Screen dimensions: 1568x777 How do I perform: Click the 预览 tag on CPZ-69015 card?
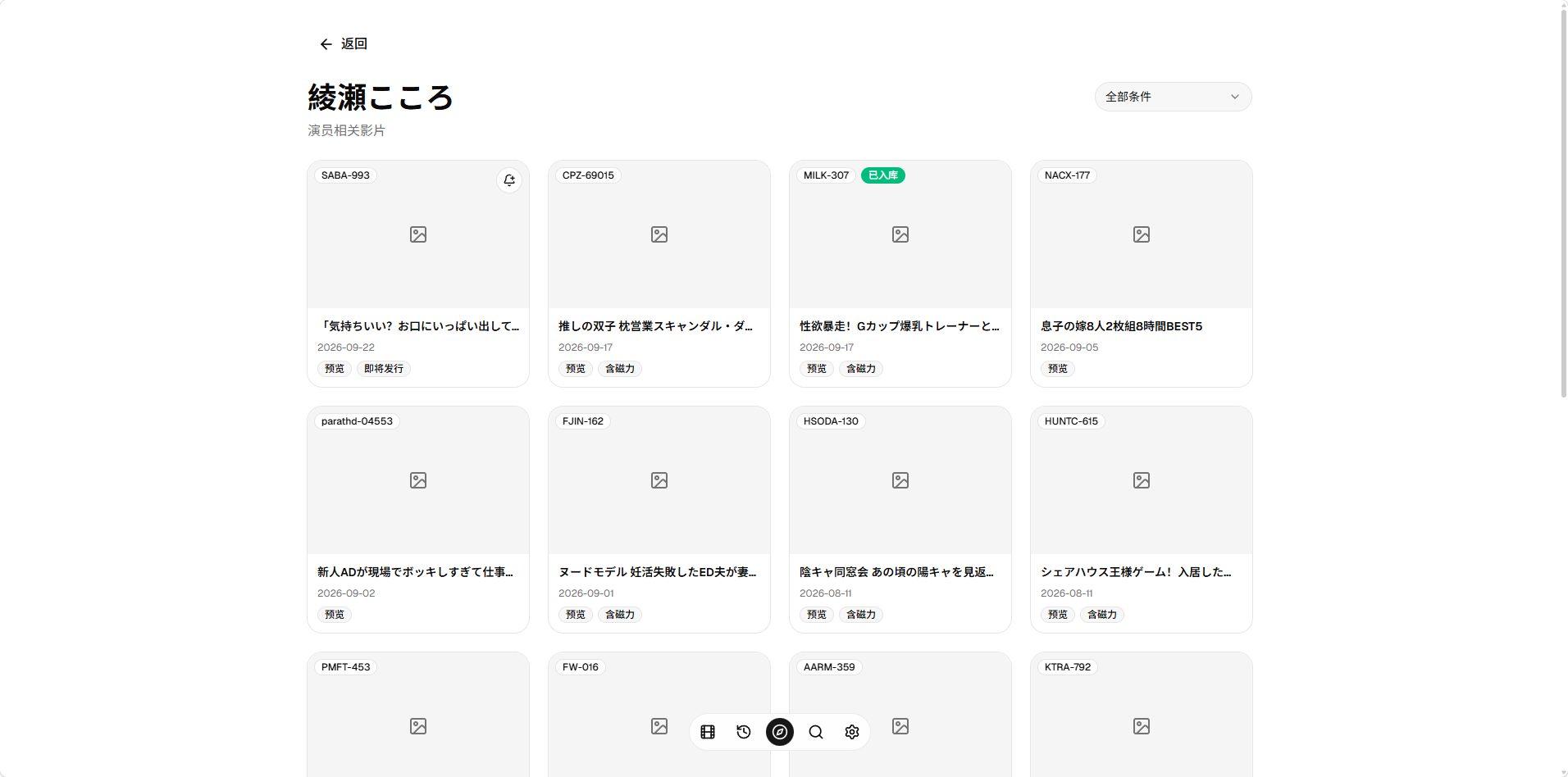tap(576, 369)
